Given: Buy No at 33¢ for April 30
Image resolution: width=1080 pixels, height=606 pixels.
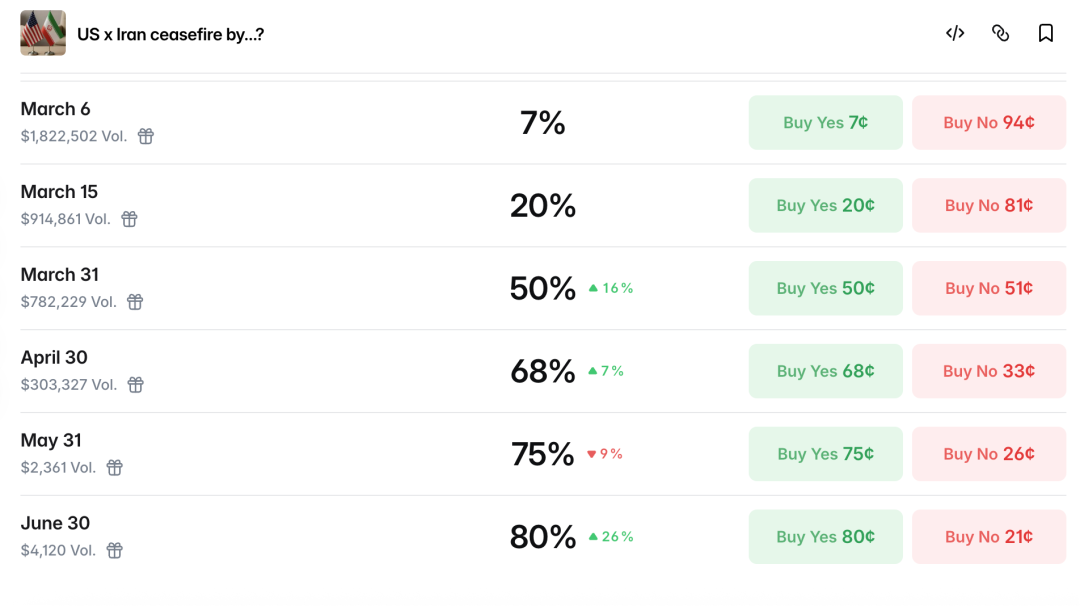Looking at the screenshot, I should tap(988, 371).
